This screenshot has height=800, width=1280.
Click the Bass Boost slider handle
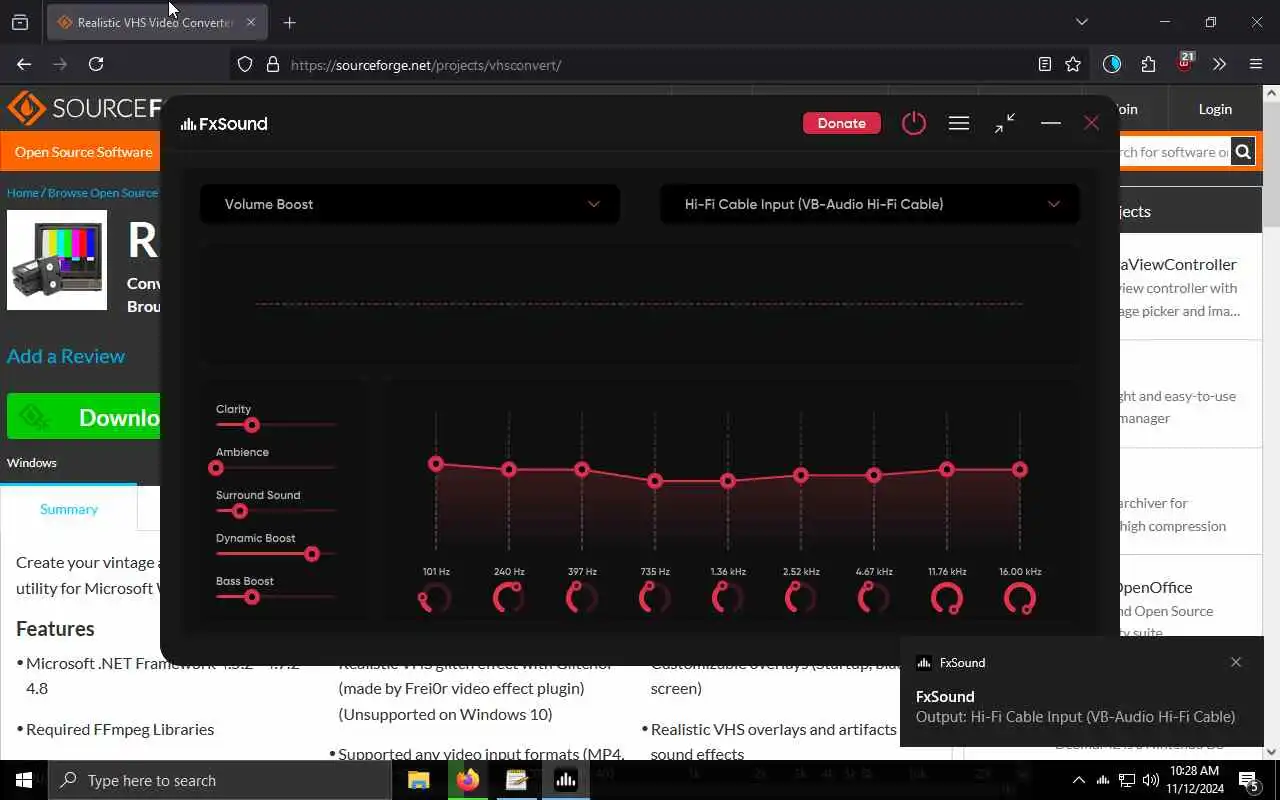click(252, 597)
